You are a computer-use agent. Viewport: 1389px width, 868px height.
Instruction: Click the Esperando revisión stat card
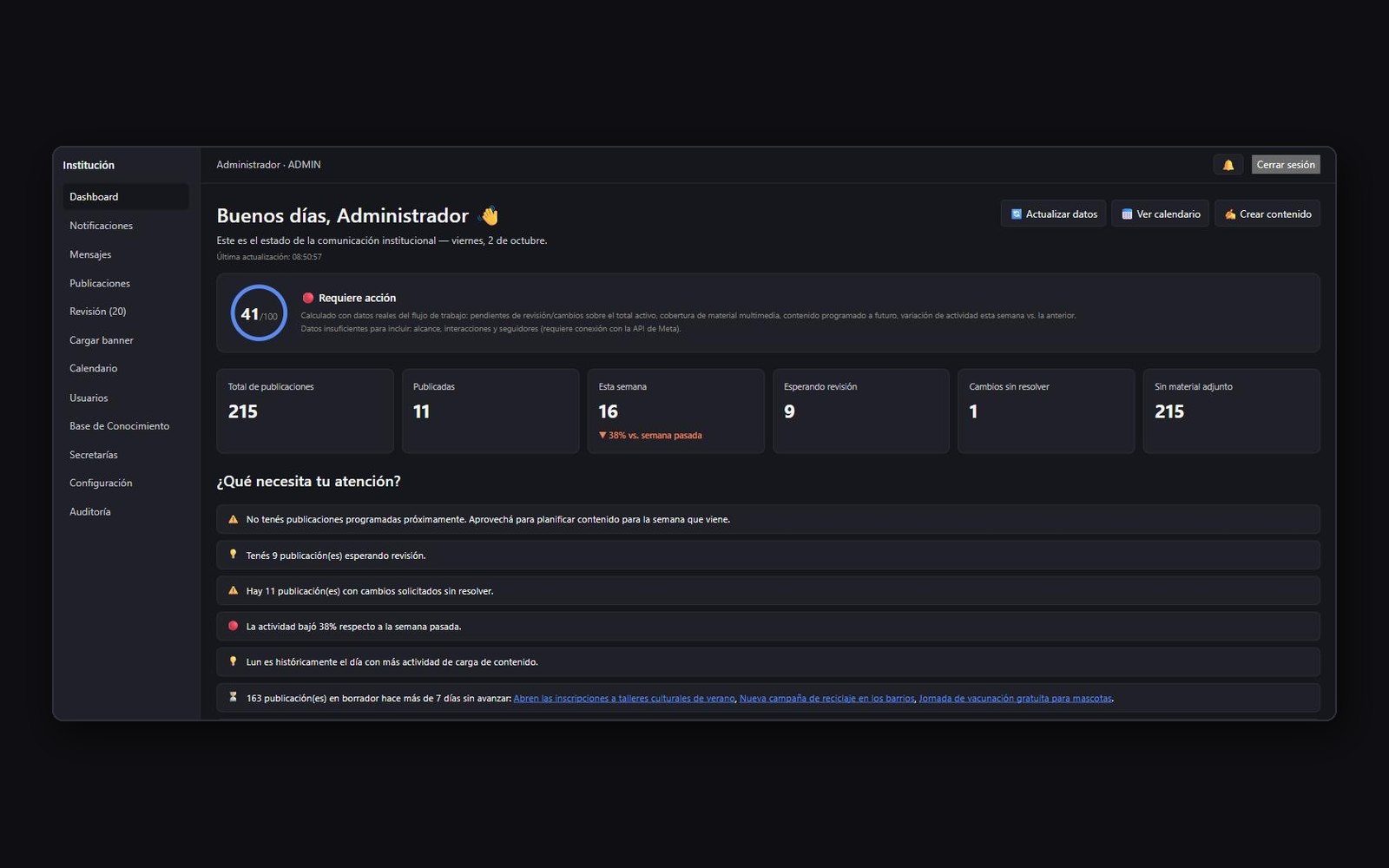point(861,411)
